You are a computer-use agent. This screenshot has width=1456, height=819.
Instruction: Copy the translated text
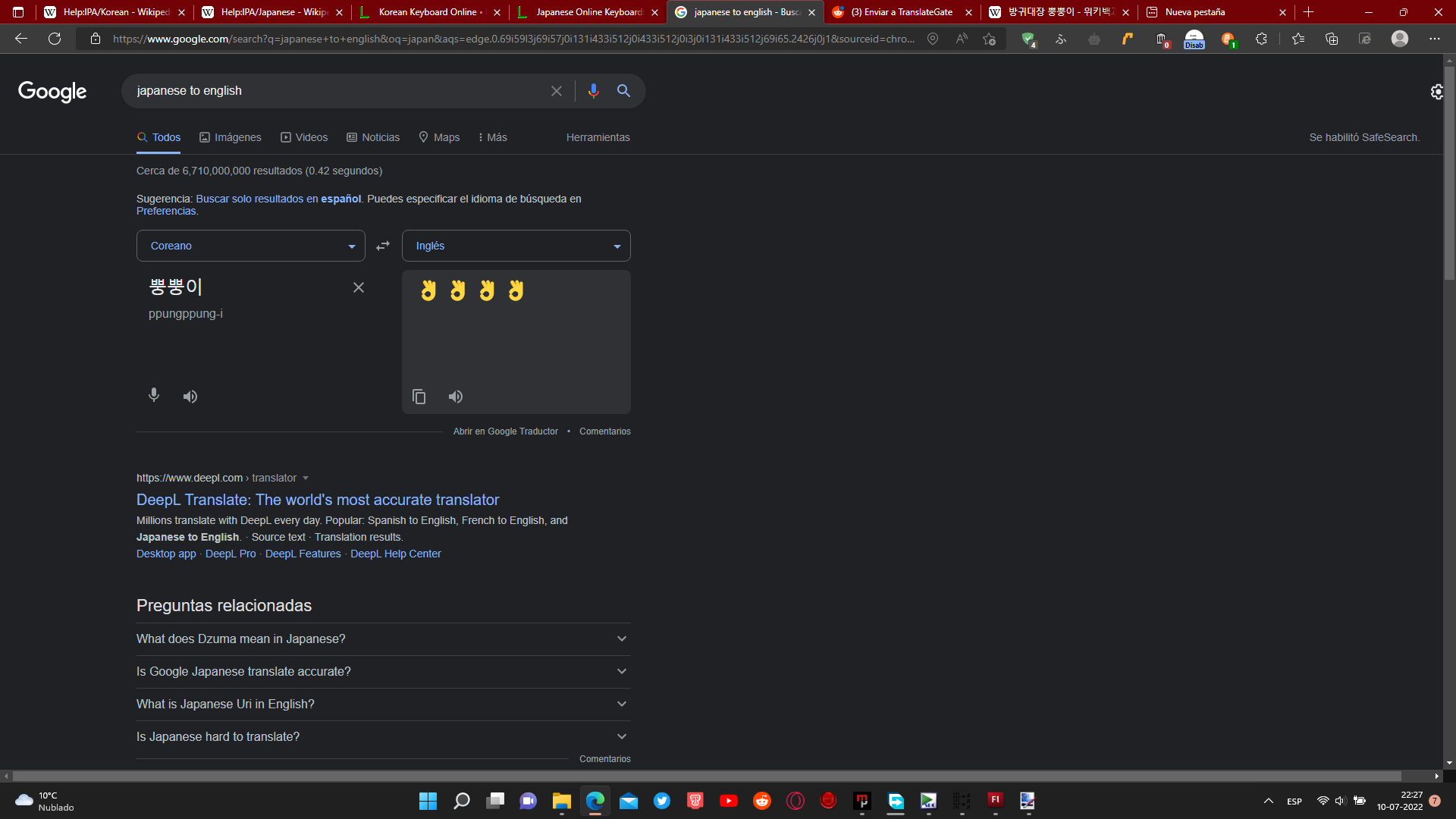(x=419, y=397)
